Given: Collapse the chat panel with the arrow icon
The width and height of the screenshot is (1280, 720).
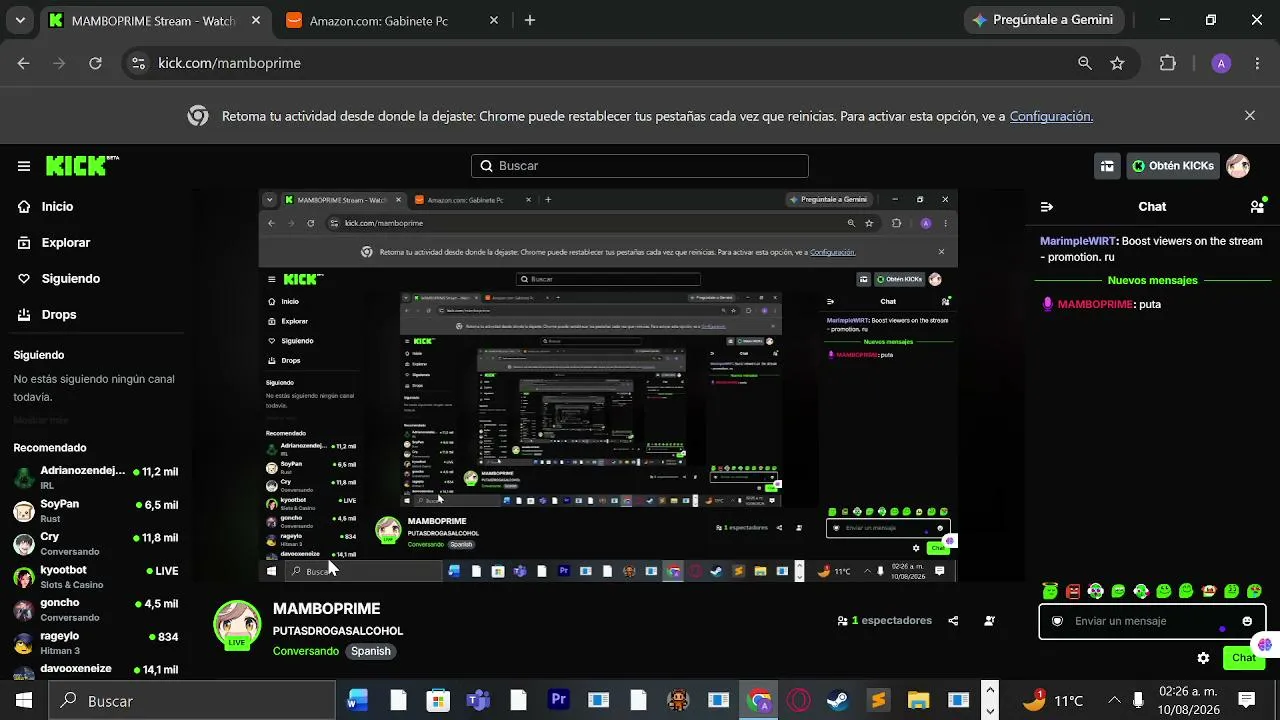Looking at the screenshot, I should (1047, 207).
